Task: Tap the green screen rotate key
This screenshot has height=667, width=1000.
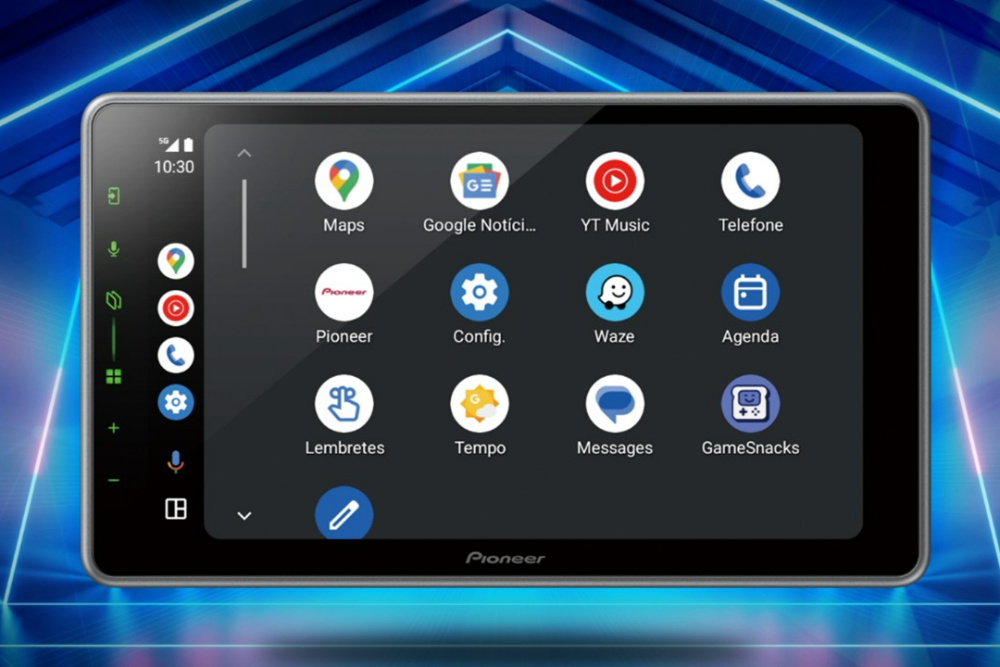Action: (114, 300)
